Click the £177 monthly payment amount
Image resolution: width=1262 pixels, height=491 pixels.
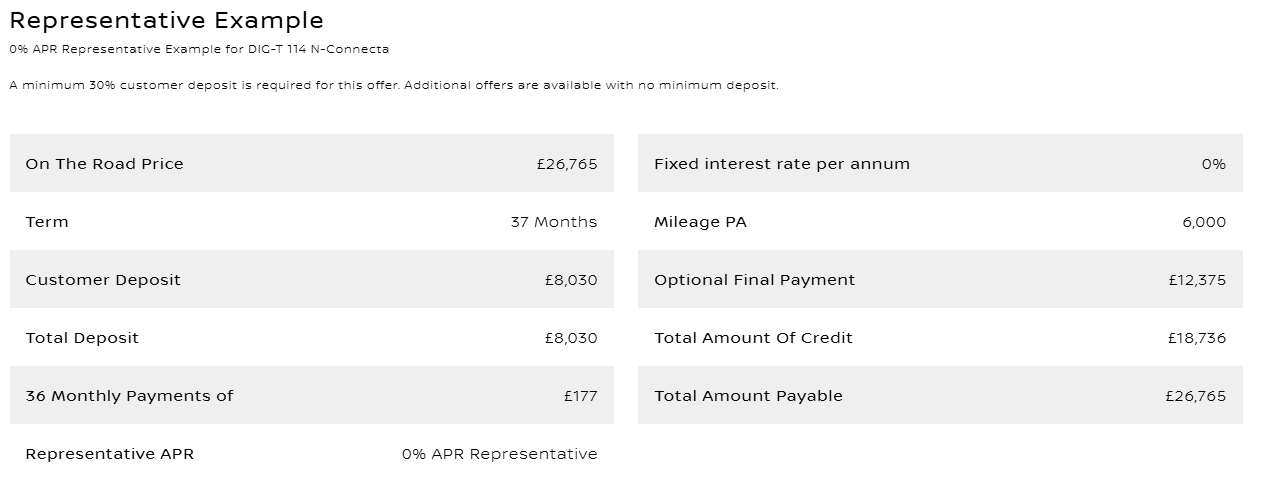point(580,396)
